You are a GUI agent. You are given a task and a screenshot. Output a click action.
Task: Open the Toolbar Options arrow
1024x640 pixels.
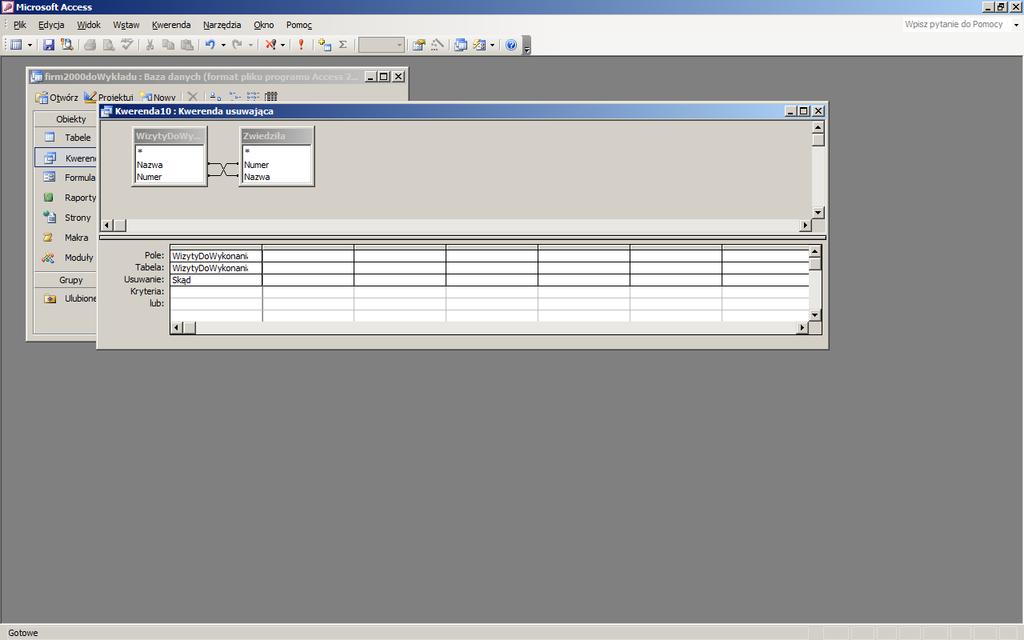tap(527, 45)
